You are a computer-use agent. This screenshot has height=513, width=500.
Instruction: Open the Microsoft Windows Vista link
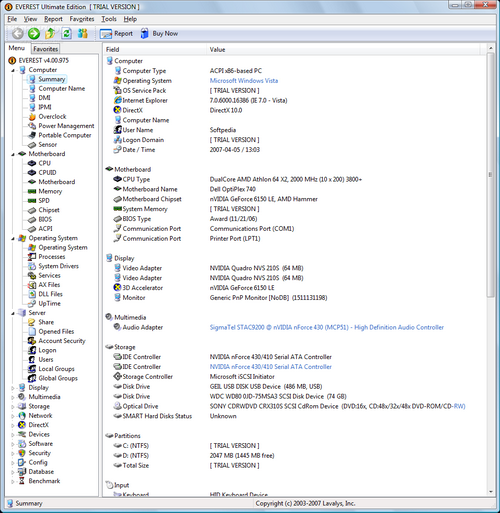tap(244, 81)
